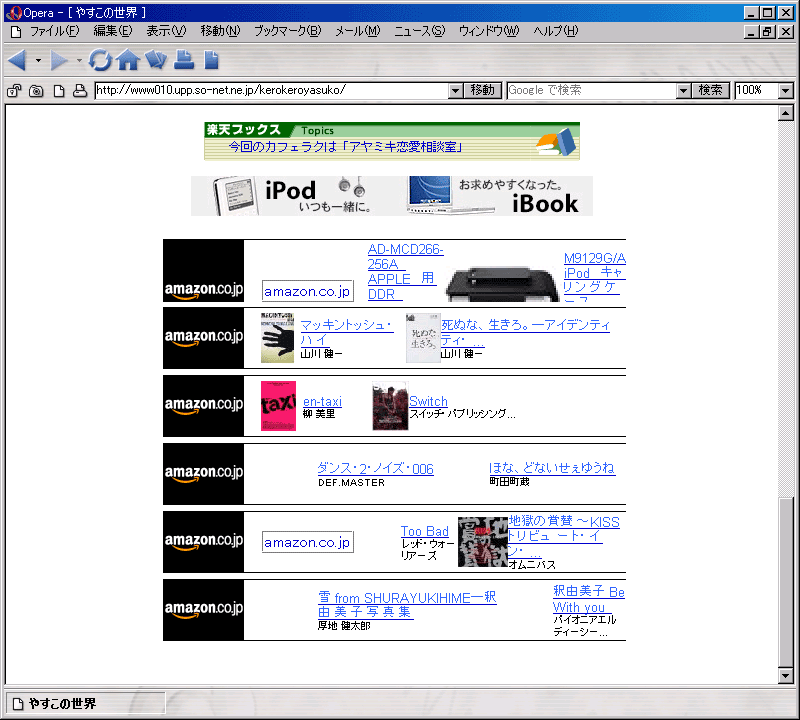800x720 pixels.
Task: Go forward using the Forward arrow
Action: [59, 60]
